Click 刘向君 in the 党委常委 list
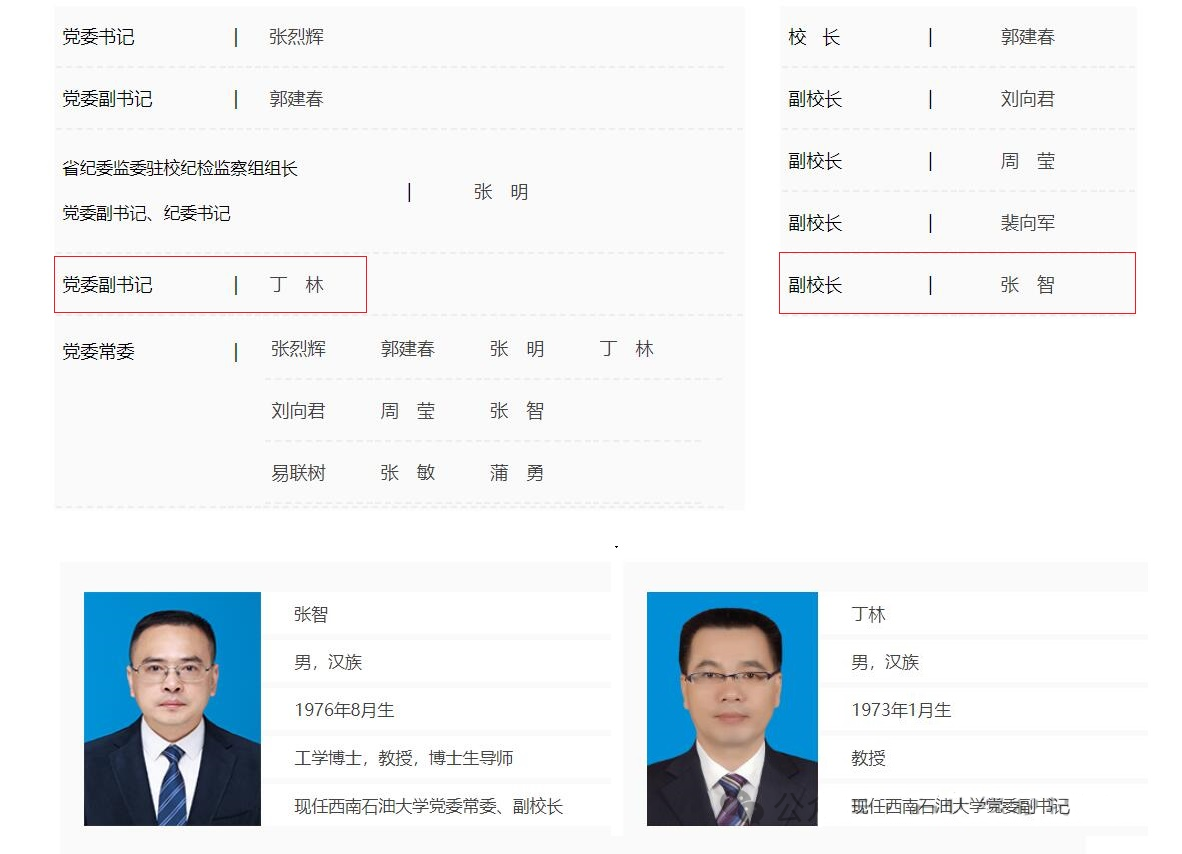This screenshot has width=1182, height=854. pyautogui.click(x=298, y=410)
